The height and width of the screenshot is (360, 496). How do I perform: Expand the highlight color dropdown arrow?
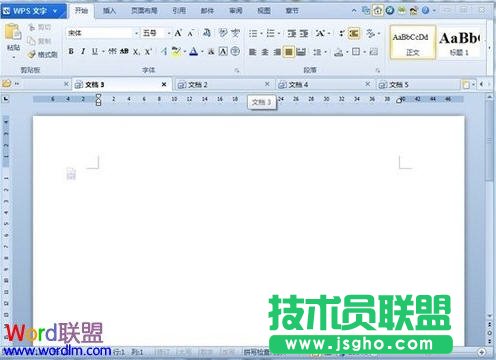[x=185, y=52]
